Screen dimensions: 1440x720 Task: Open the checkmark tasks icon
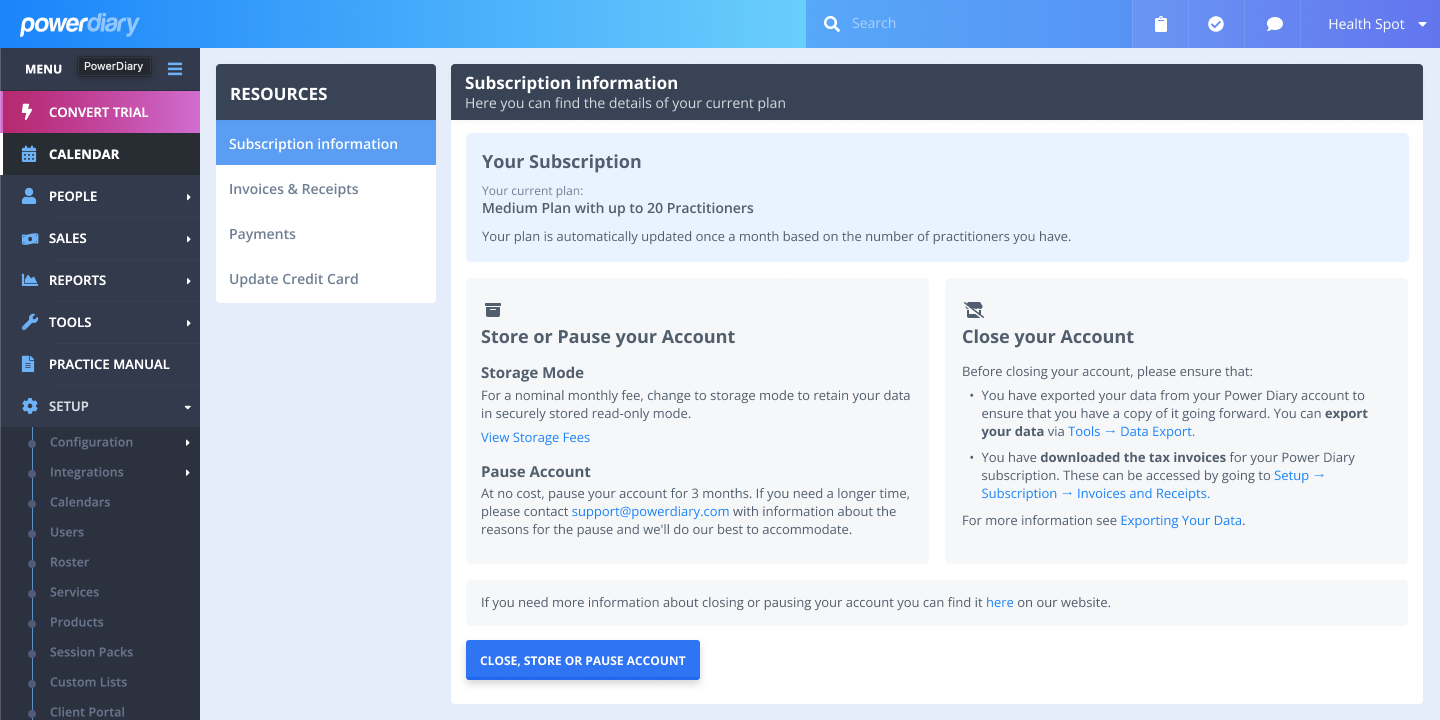tap(1216, 24)
